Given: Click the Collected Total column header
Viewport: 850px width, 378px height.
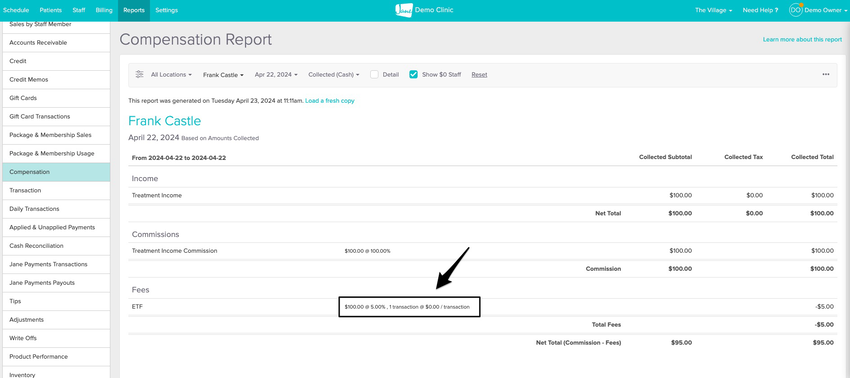Looking at the screenshot, I should click(812, 157).
